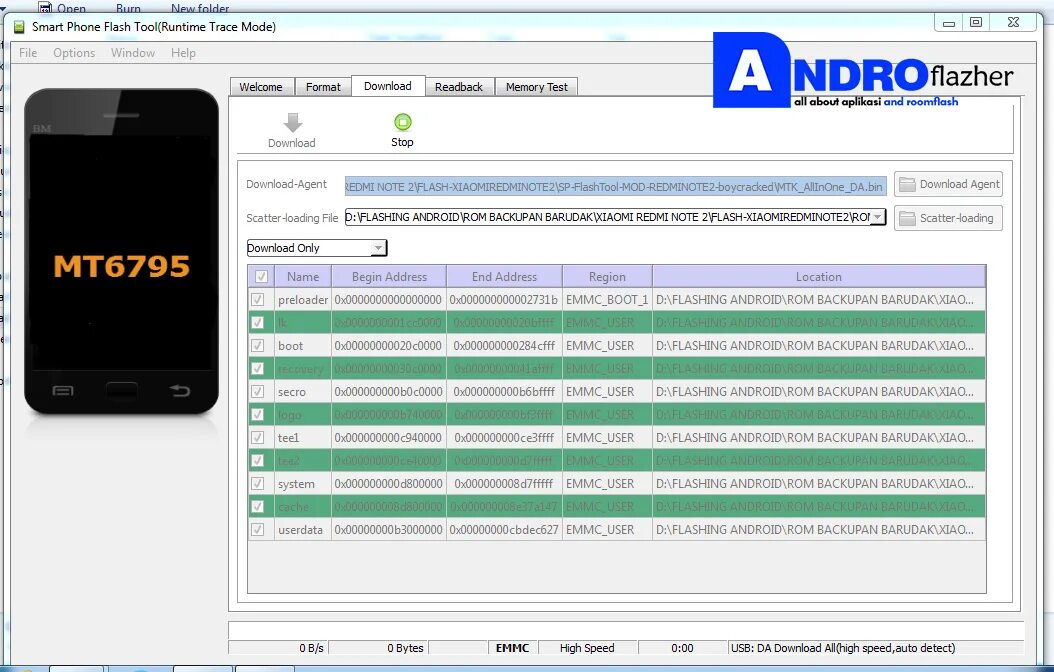Click Open in the background window toolbar
Screen dimensions: 1054x672
(71, 9)
